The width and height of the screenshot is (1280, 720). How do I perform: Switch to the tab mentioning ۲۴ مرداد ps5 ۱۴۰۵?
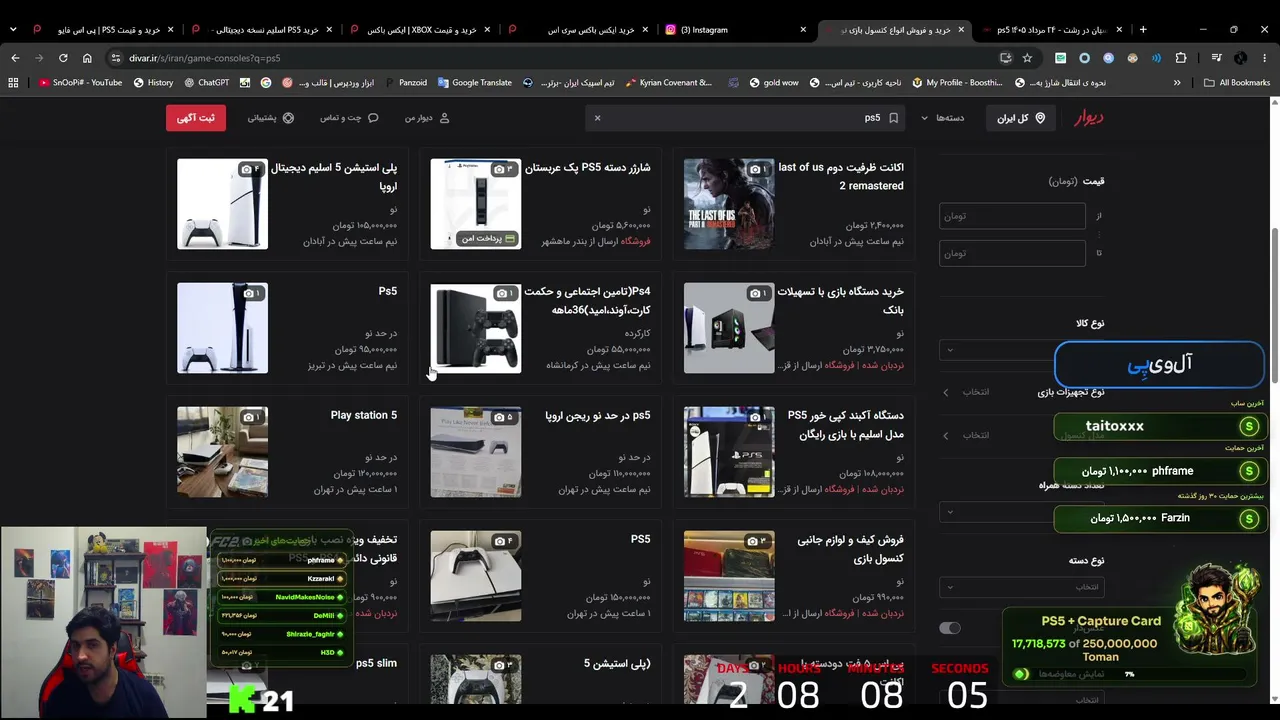(1052, 30)
